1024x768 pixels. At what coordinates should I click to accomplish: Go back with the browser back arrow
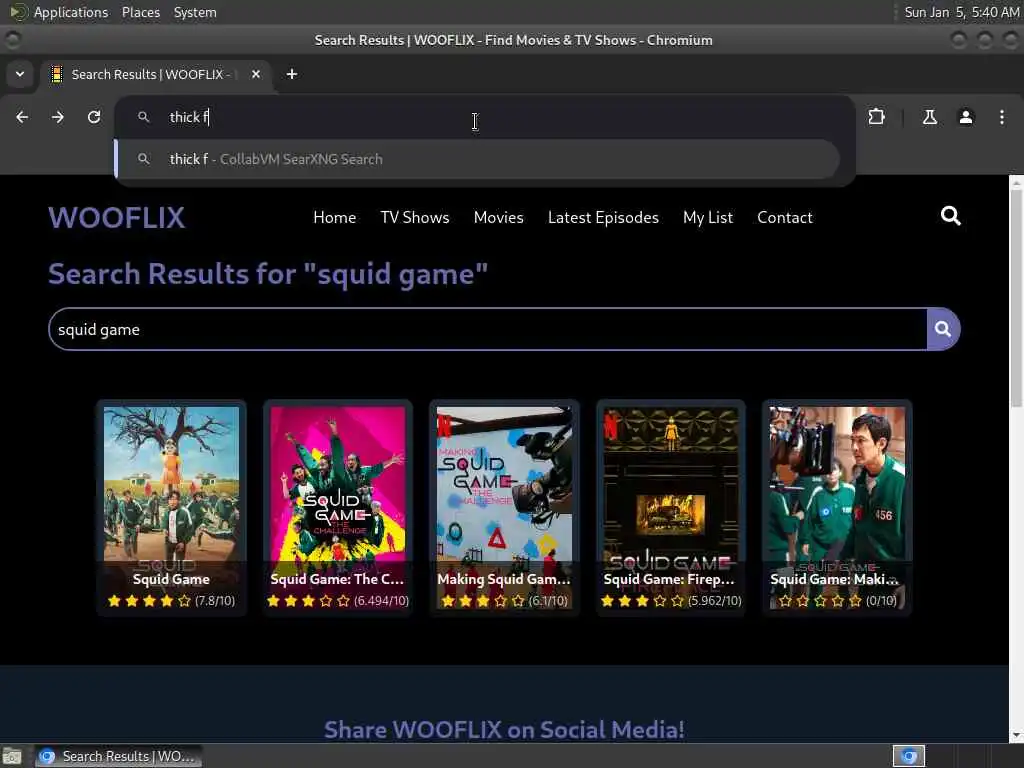coord(22,117)
